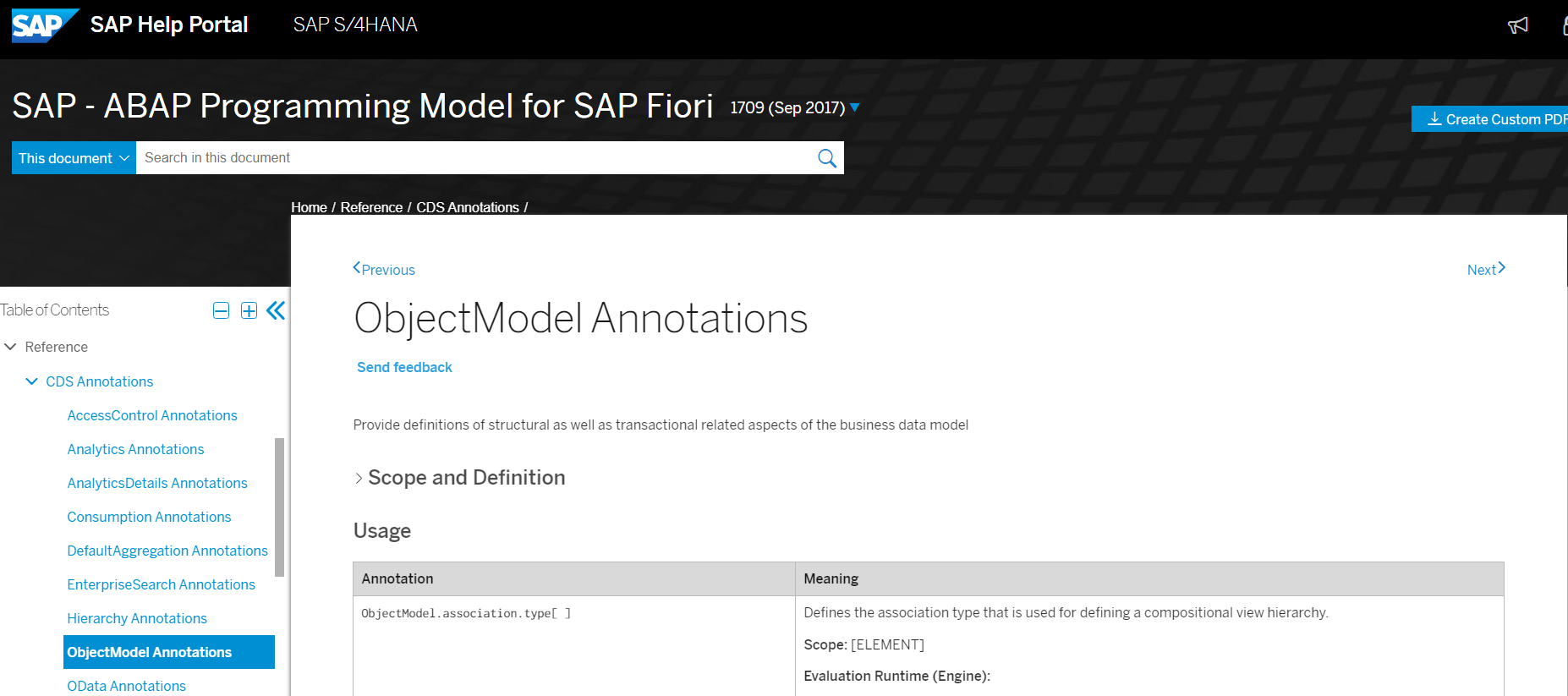Open the version 1709 dropdown arrow
Viewport: 1568px width, 696px height.
855,107
